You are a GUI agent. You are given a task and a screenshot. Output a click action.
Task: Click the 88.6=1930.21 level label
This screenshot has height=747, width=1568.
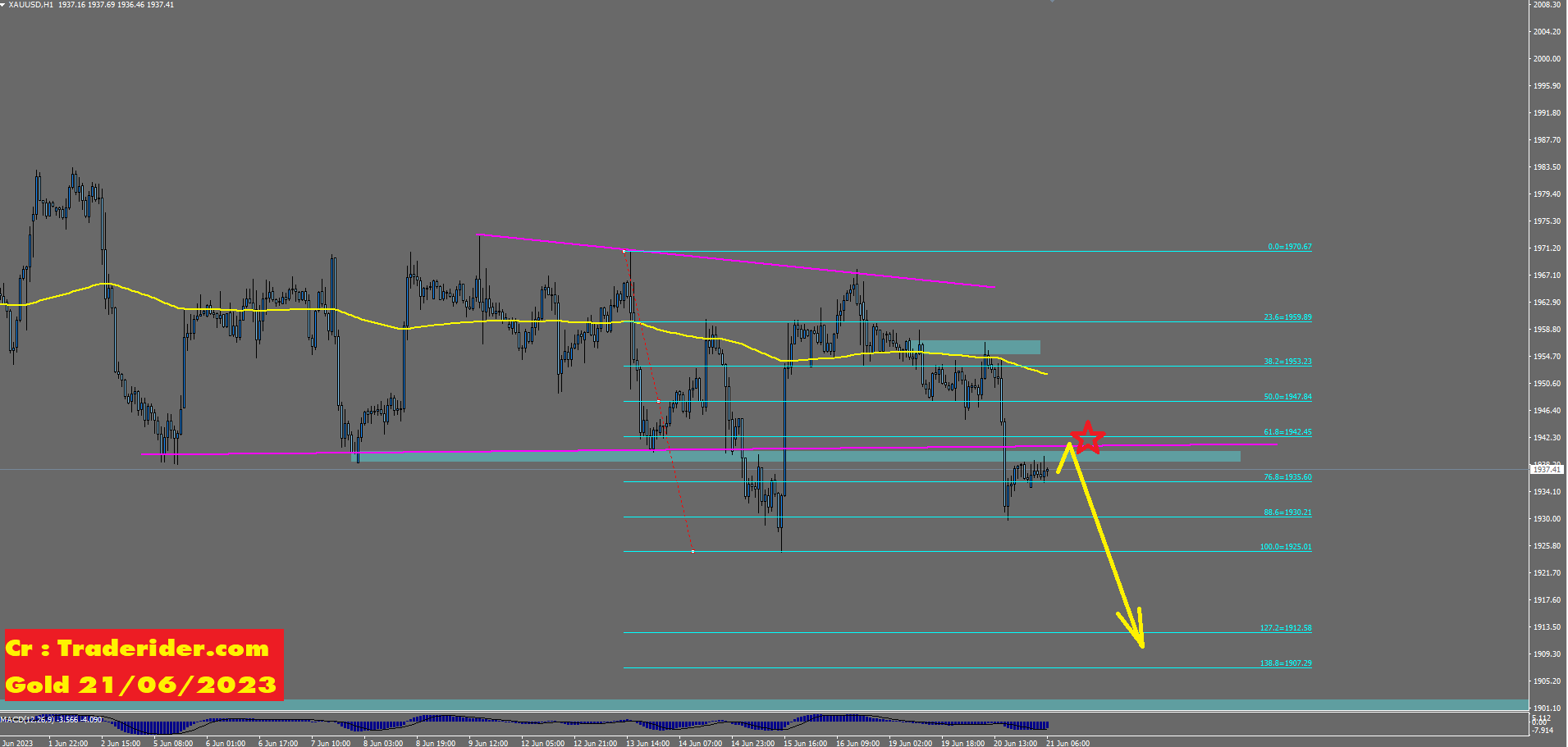(x=1287, y=512)
